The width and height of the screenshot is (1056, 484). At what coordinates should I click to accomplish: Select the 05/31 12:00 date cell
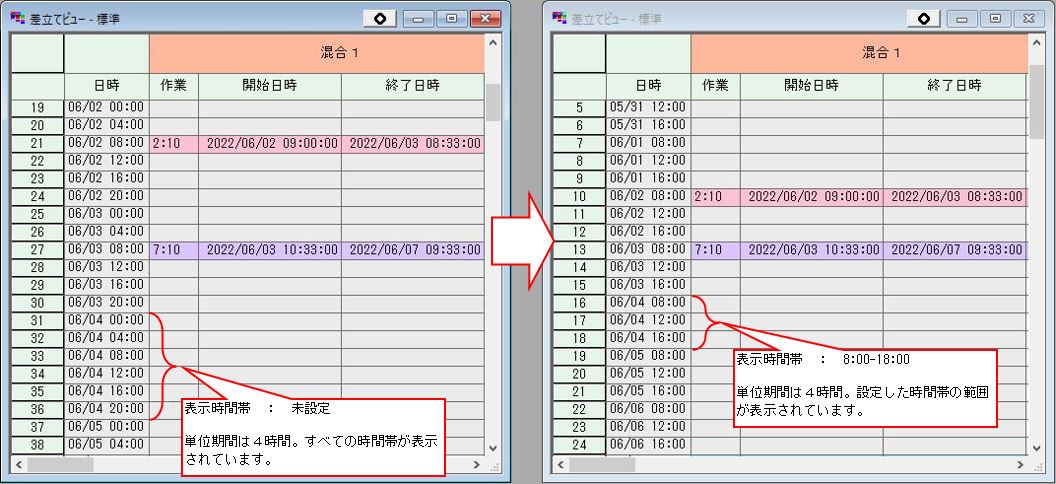pos(649,108)
